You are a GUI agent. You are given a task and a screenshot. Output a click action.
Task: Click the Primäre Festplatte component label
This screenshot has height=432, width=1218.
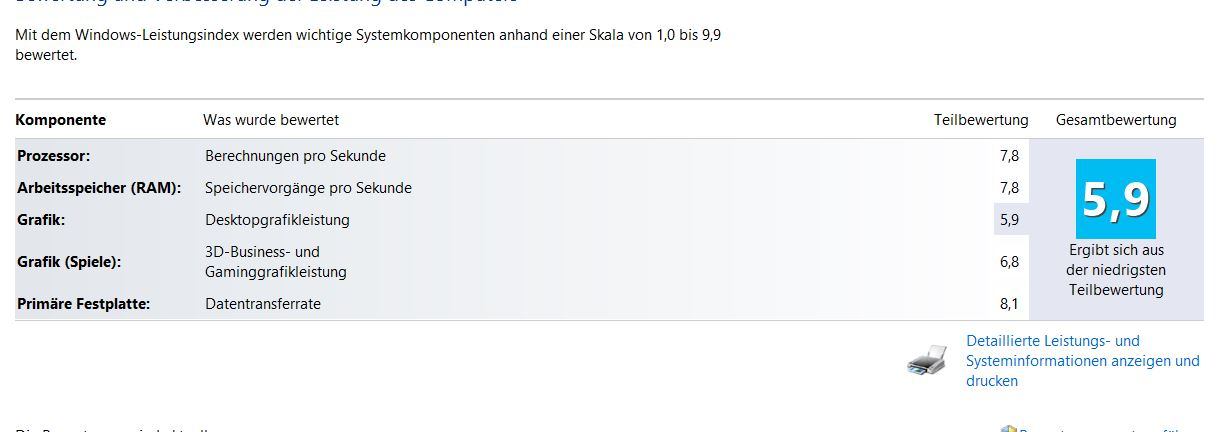tap(84, 304)
